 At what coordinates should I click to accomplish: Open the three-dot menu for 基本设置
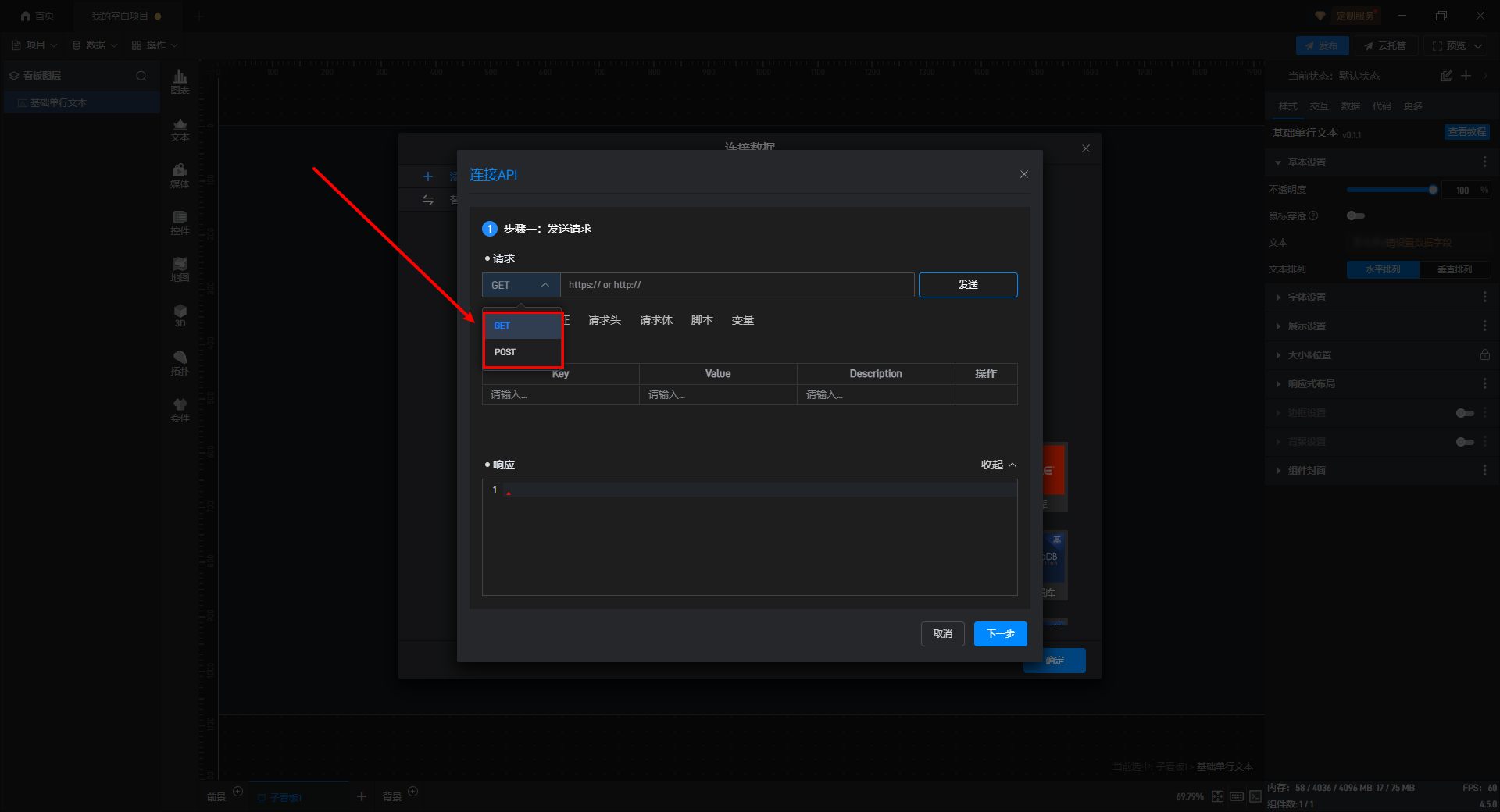[1484, 162]
